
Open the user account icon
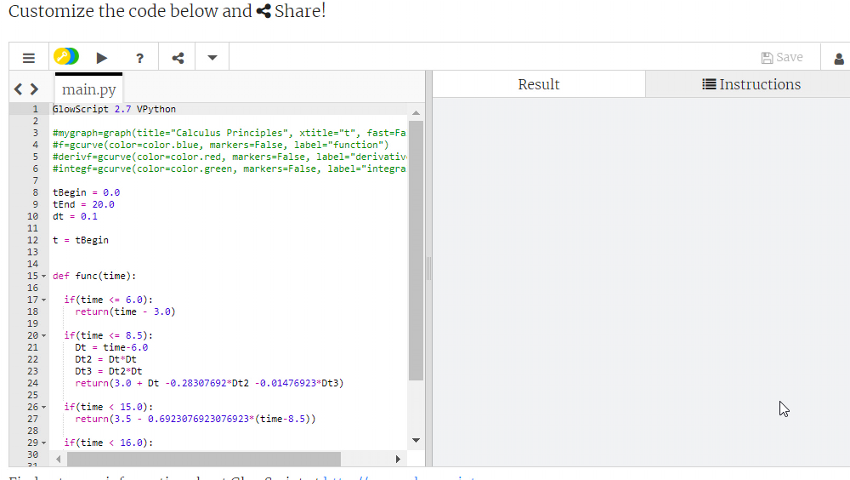(x=838, y=58)
